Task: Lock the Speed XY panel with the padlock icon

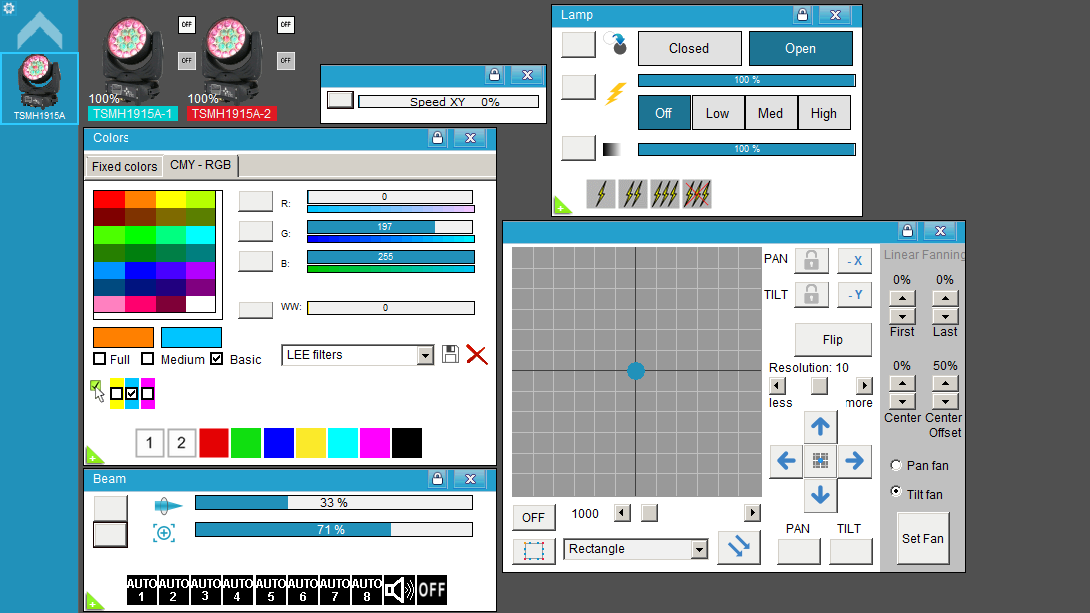Action: 494,74
